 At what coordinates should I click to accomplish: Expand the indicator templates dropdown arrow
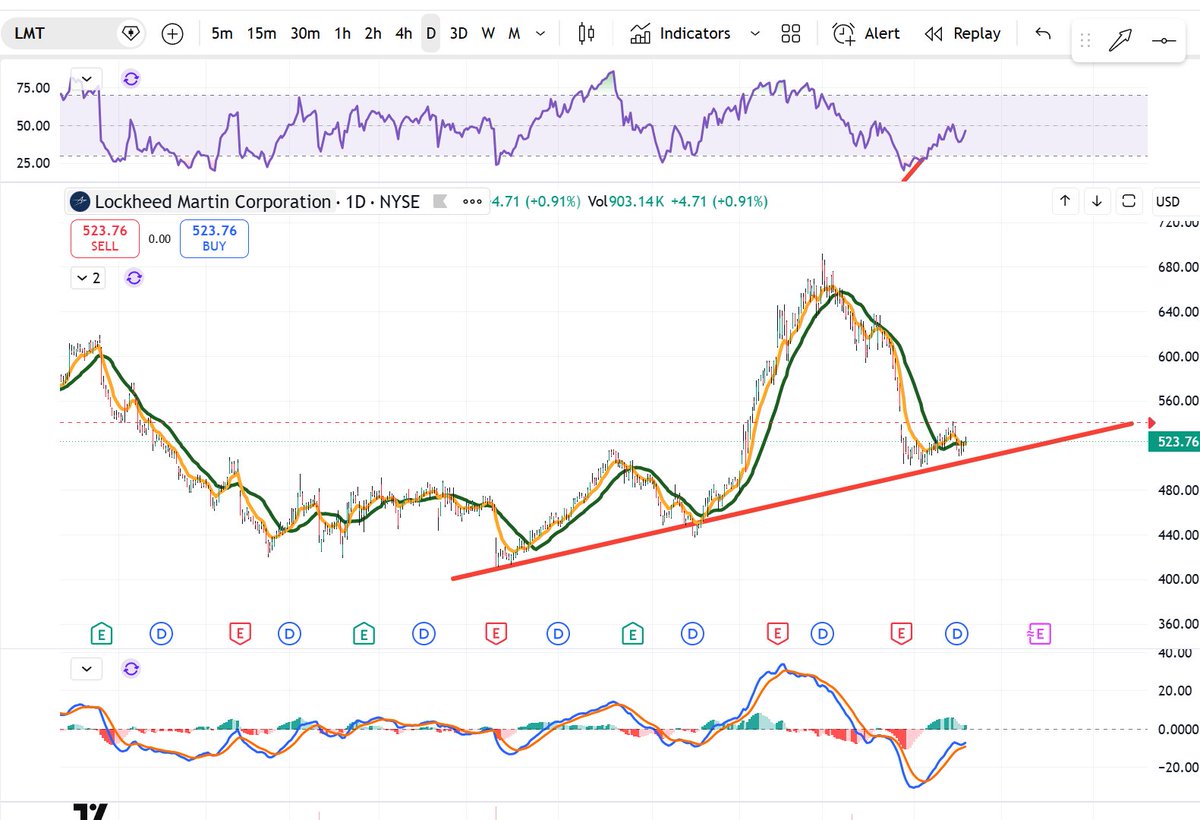[x=755, y=33]
